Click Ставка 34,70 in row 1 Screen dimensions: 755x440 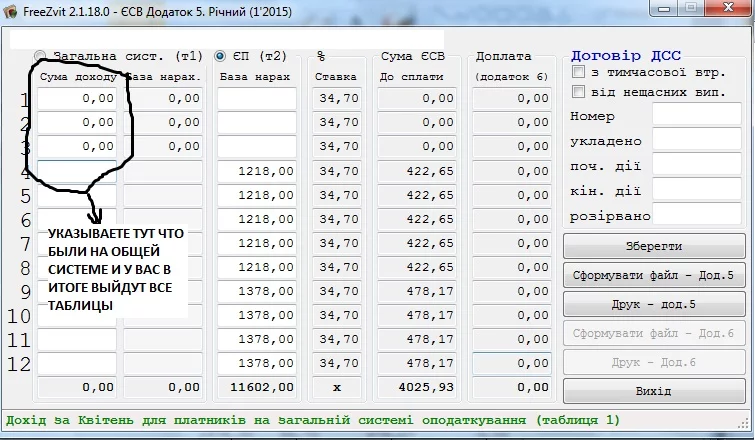tap(337, 99)
